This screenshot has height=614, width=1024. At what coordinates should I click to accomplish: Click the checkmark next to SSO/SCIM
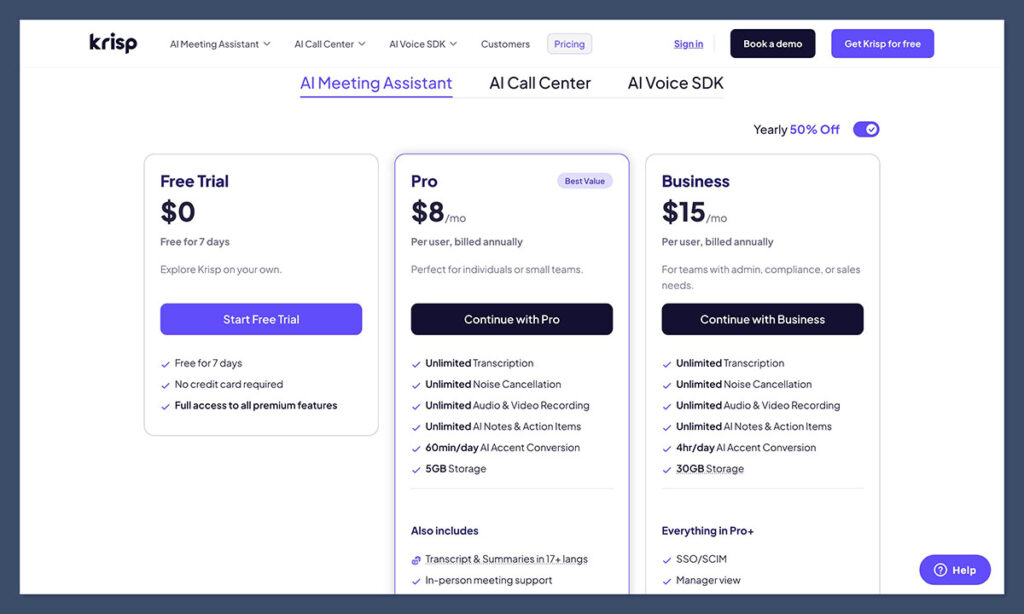668,559
